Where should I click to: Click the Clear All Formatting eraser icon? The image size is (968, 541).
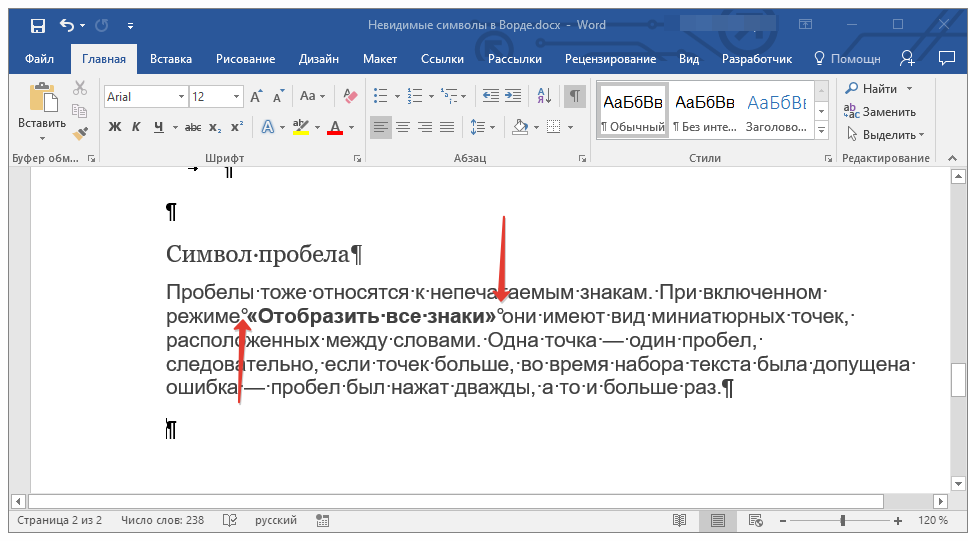pyautogui.click(x=349, y=97)
